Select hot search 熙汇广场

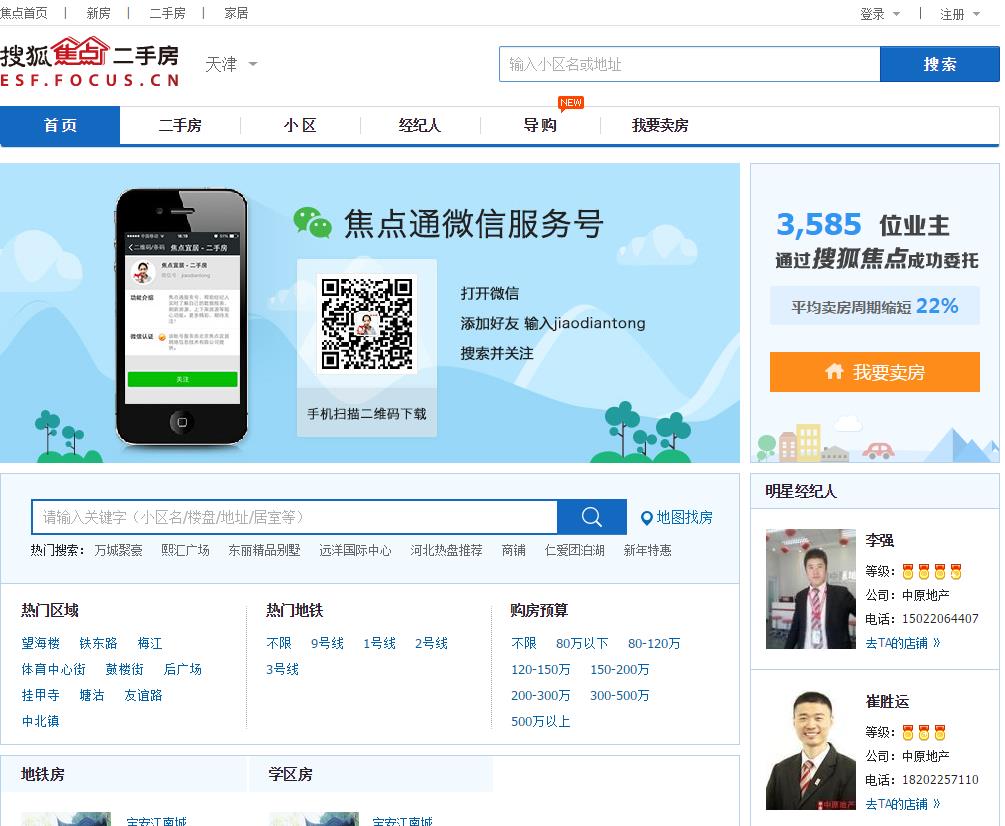click(185, 550)
